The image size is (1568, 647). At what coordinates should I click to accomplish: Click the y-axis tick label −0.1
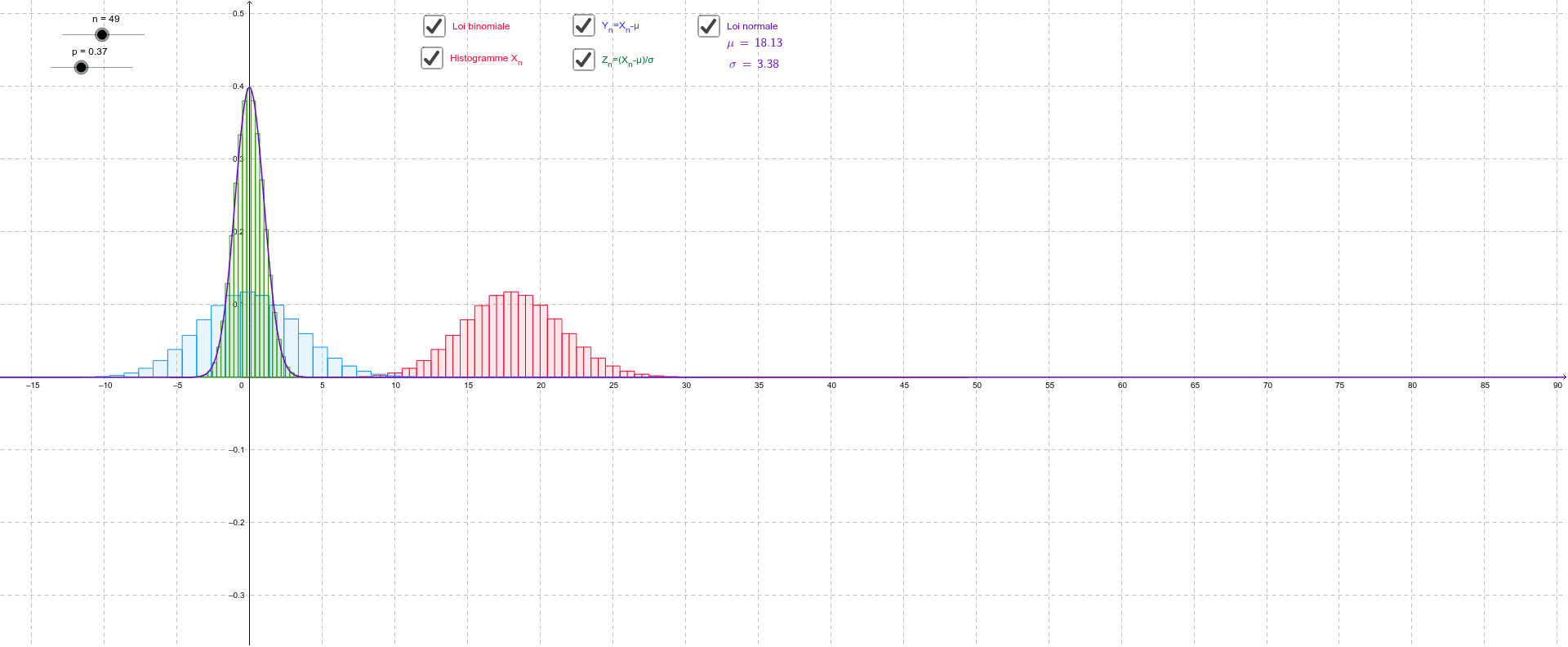[236, 449]
